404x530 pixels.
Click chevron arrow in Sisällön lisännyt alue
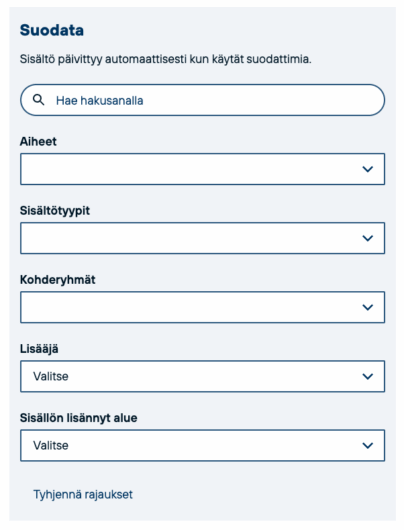[x=367, y=445]
